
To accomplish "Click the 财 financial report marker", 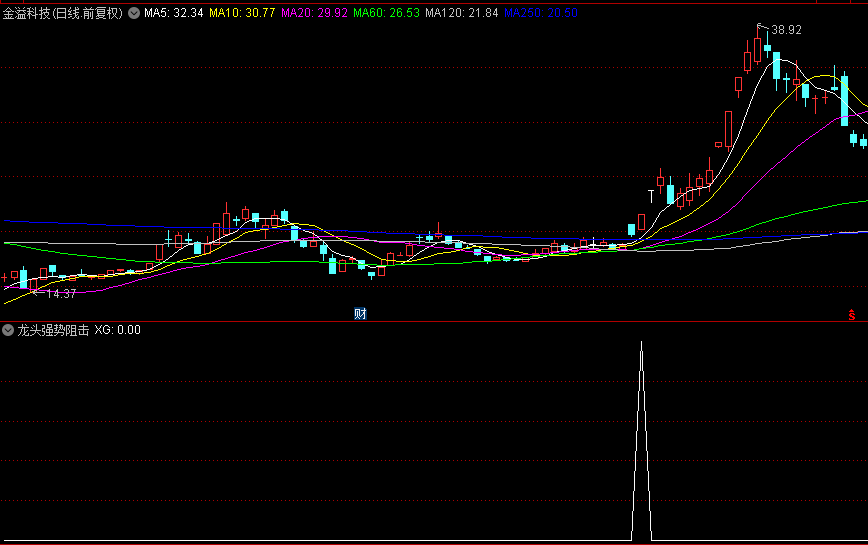I will (x=360, y=314).
